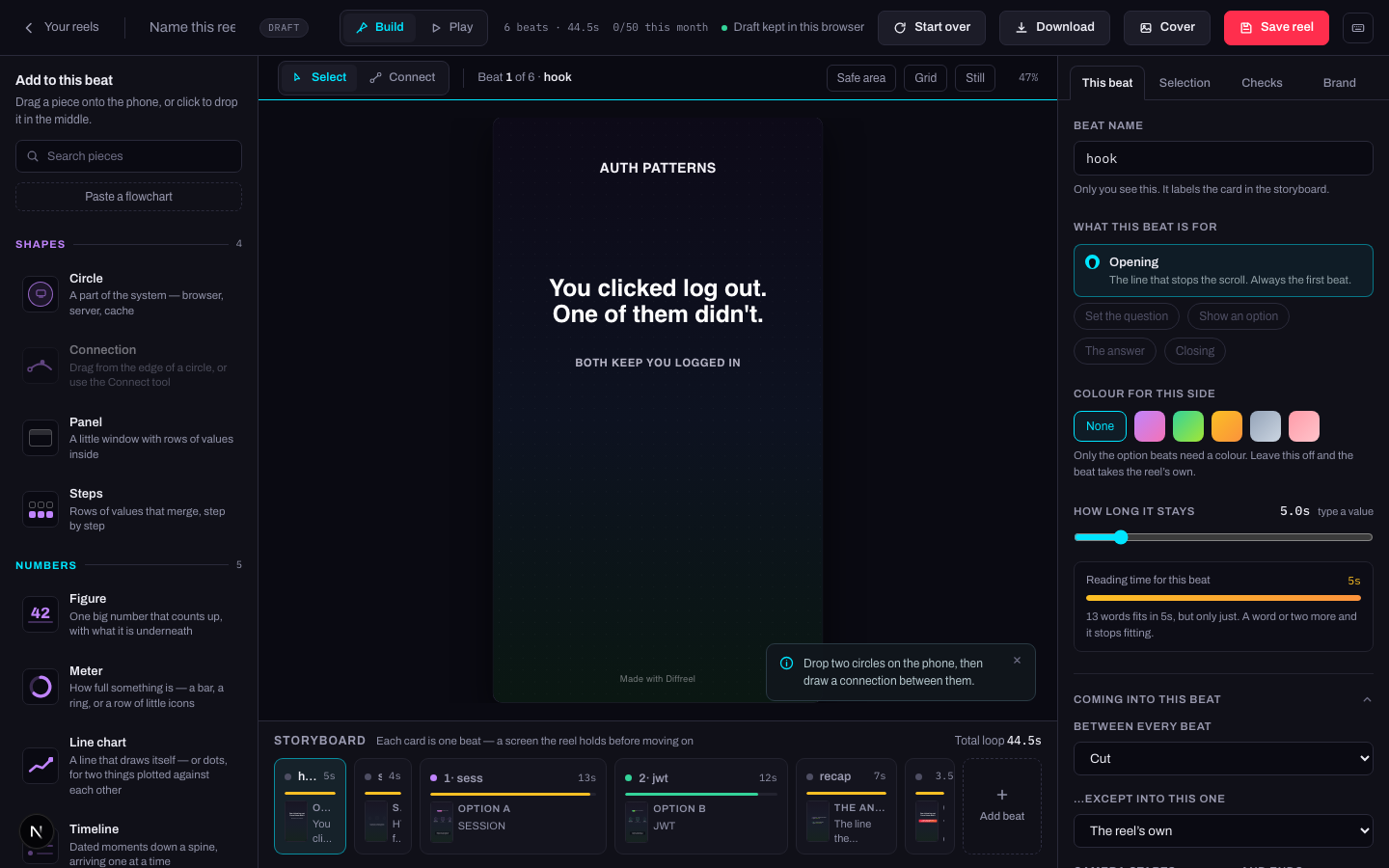
Task: Toggle the Still option
Action: point(975,78)
